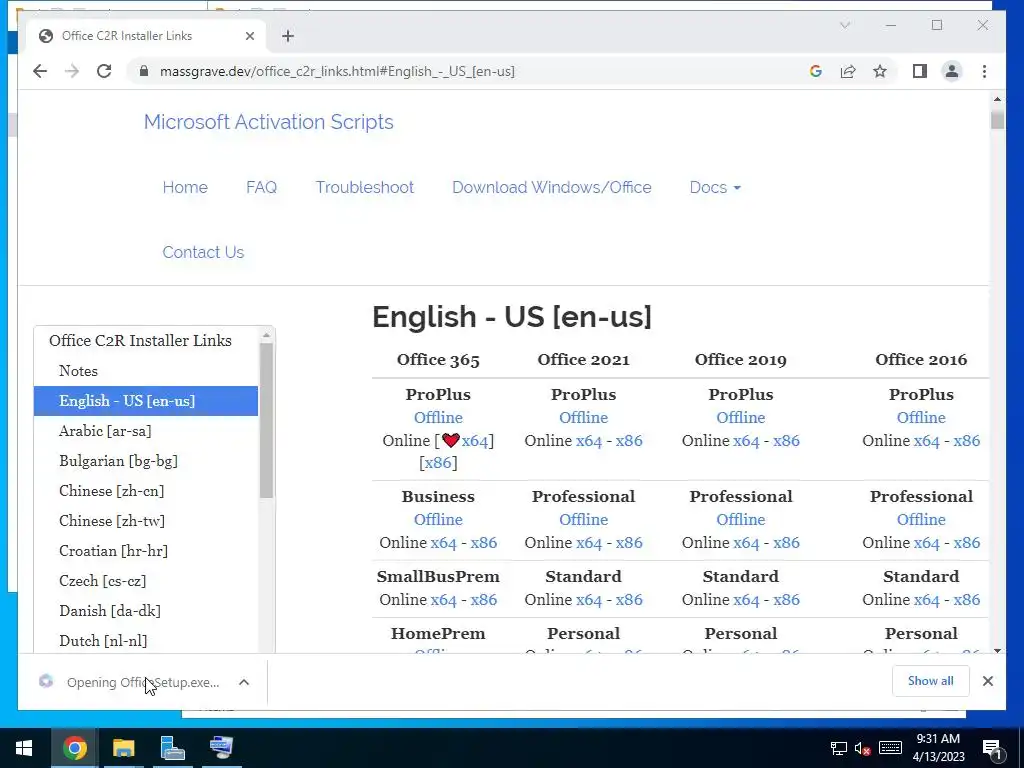
Task: Open Microsoft Activation Scripts home title
Action: [x=268, y=122]
